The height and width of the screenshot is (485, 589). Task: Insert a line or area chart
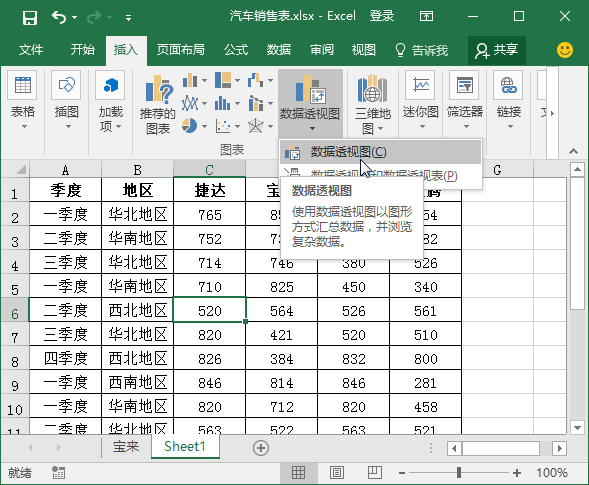tap(190, 103)
